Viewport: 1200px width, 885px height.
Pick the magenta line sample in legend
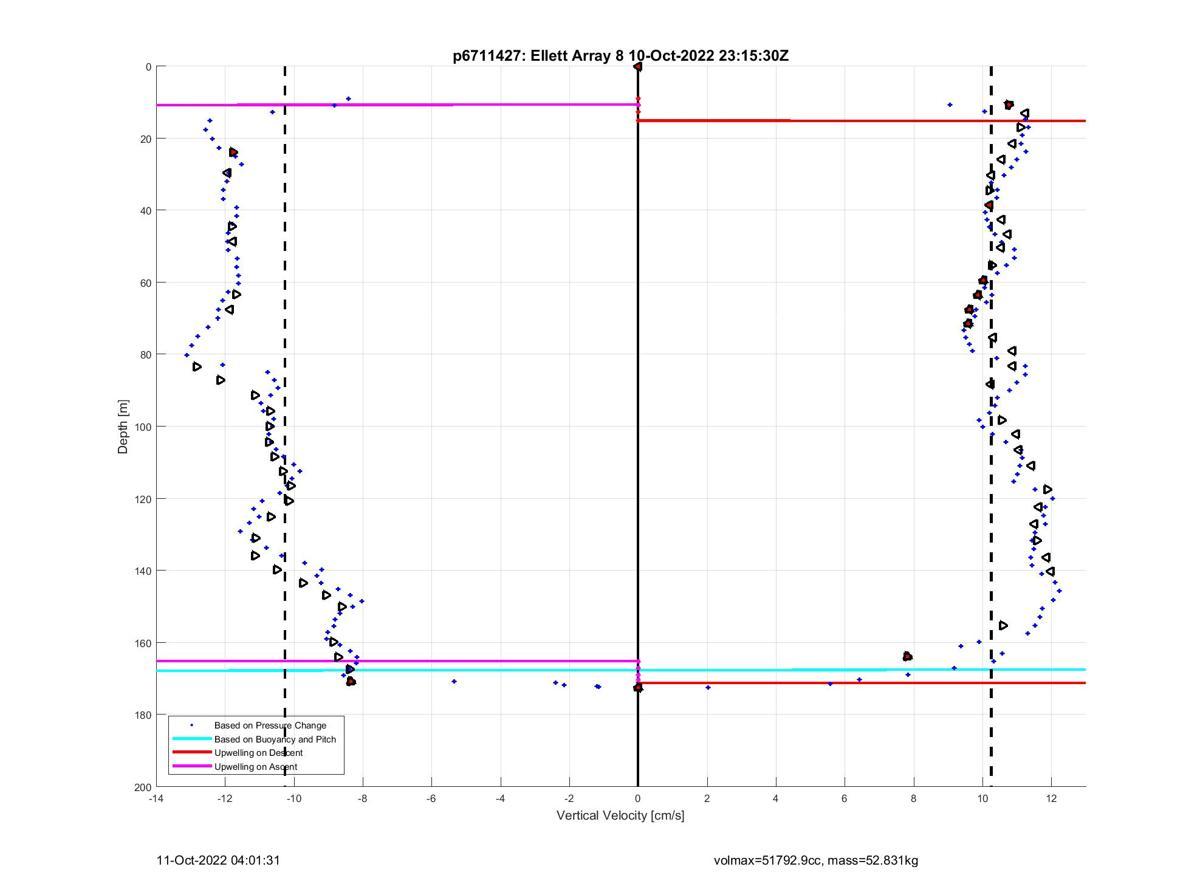(191, 767)
